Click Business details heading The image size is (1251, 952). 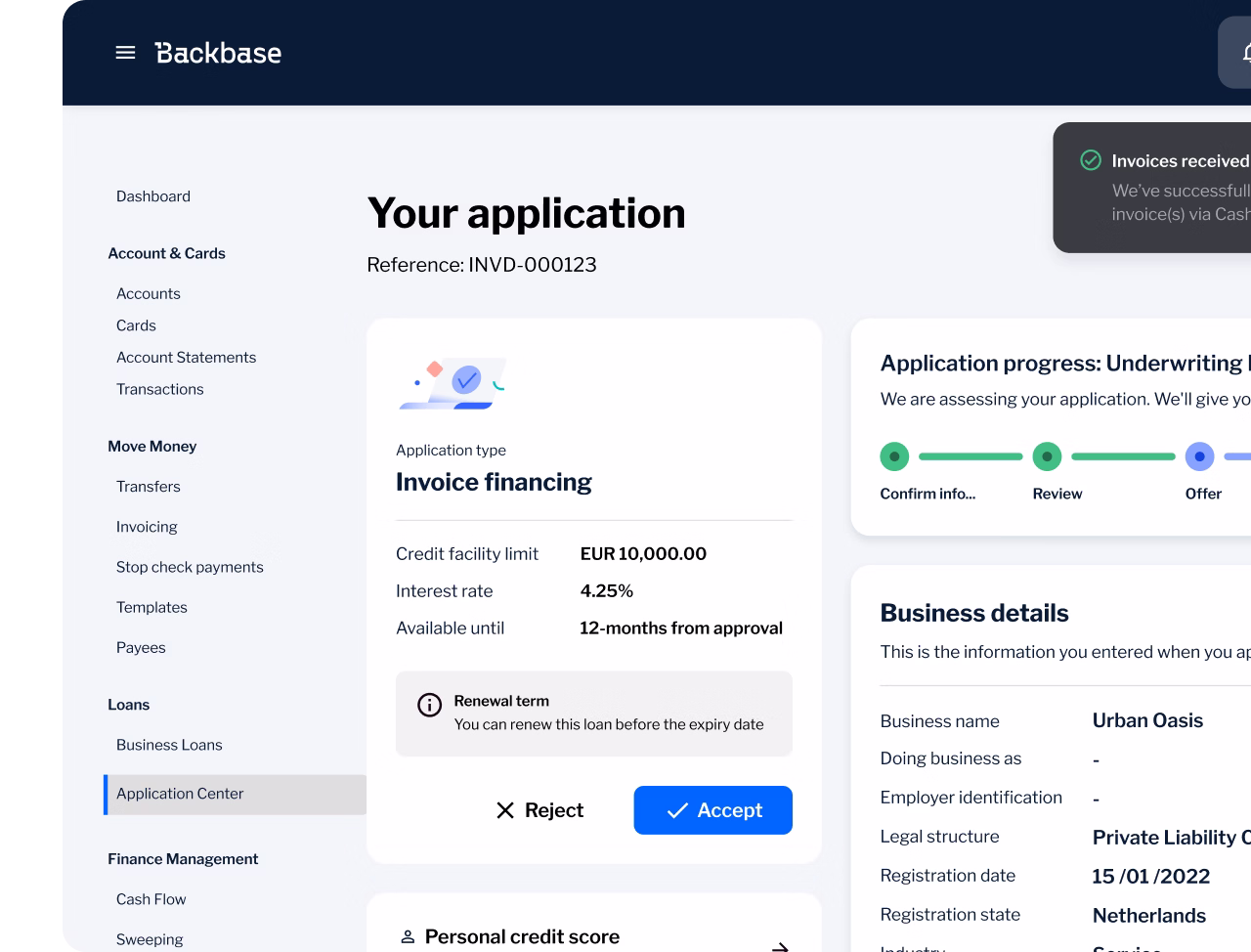pos(974,613)
